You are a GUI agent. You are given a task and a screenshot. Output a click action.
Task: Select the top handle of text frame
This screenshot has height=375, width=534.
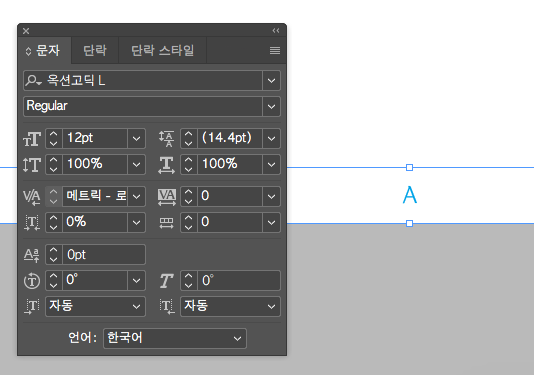point(410,167)
